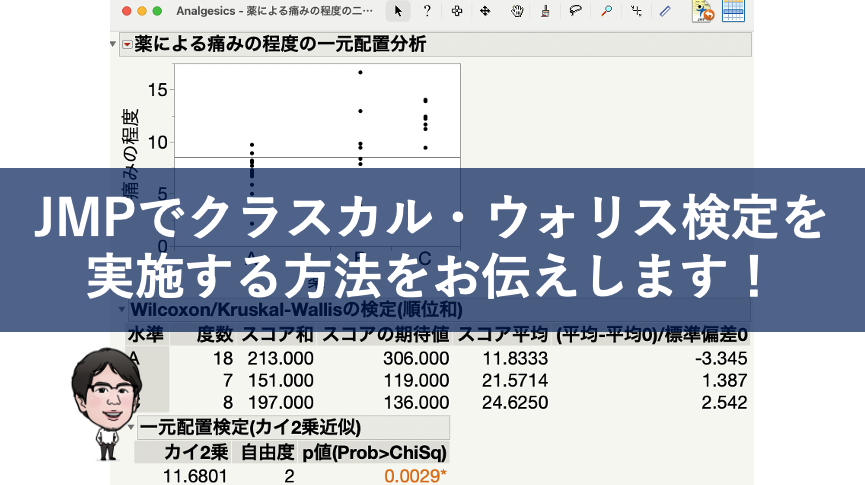Click the score mean 21.5714
Screen dimensions: 865x485
coord(515,381)
